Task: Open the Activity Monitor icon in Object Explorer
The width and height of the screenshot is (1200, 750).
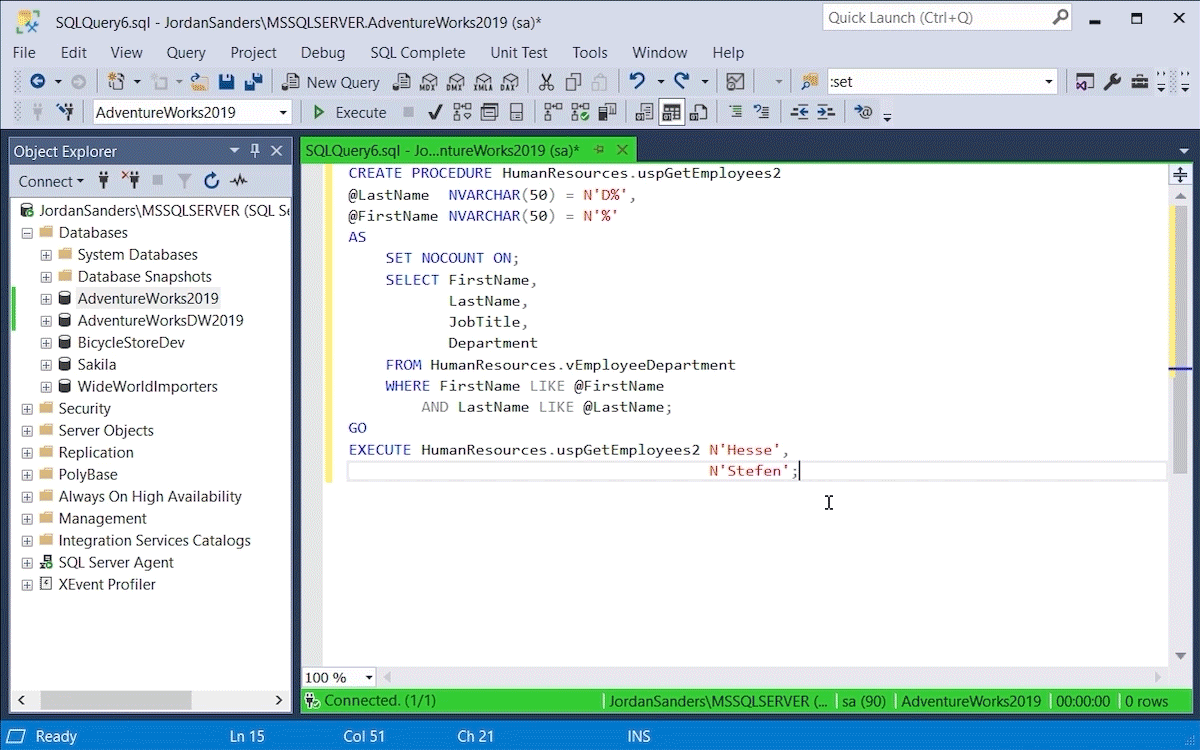Action: 238,181
